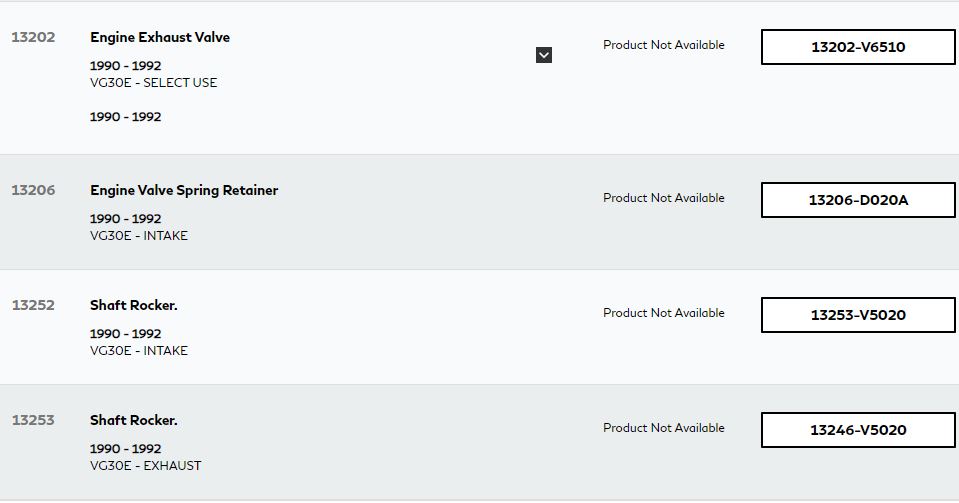Open part number 13206-D020A
Screen dimensions: 959x503
pyautogui.click(x=858, y=200)
